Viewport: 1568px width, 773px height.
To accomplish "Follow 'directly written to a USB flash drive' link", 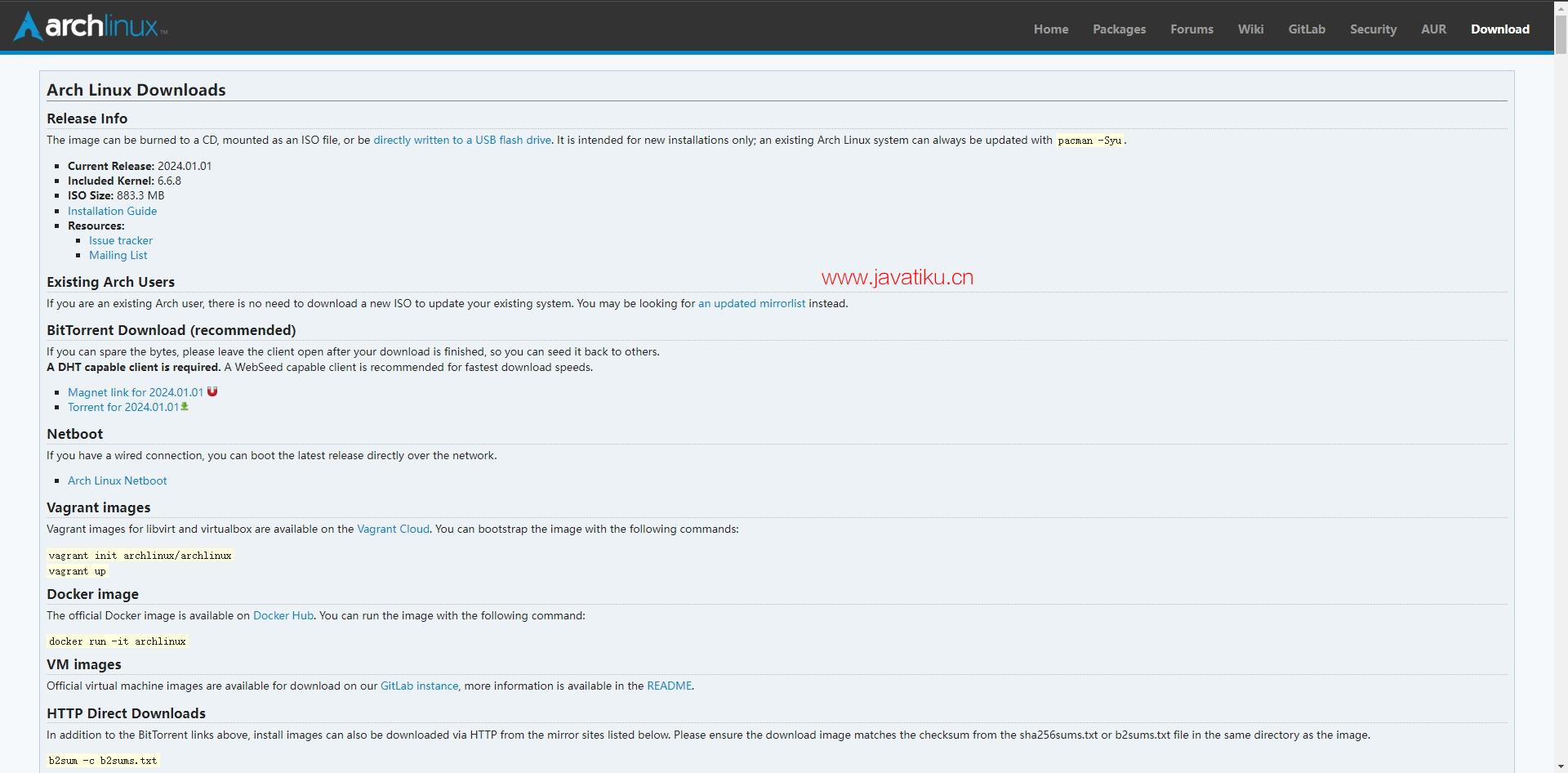I will (462, 140).
